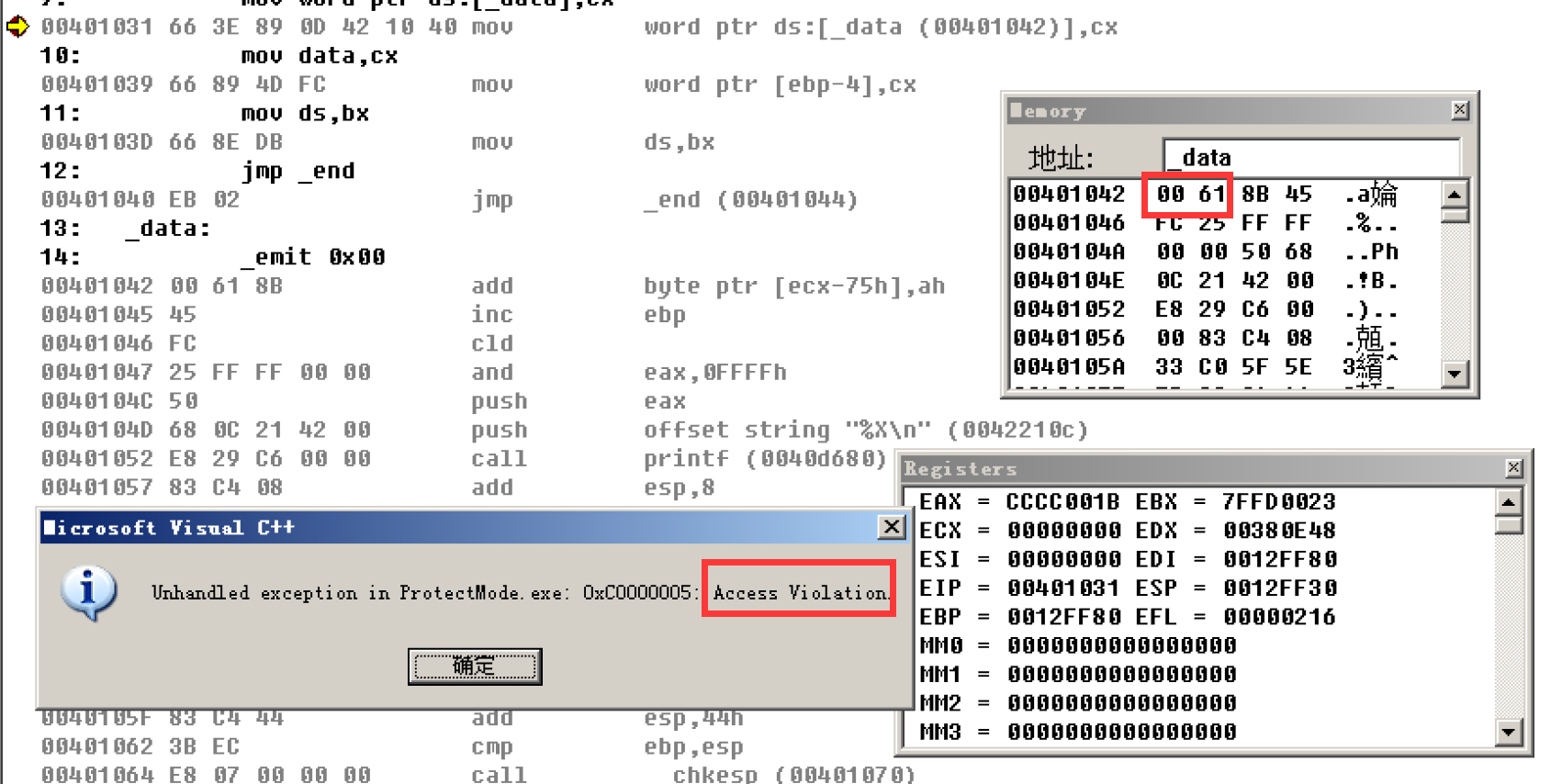Close the Memory window

[x=1459, y=110]
